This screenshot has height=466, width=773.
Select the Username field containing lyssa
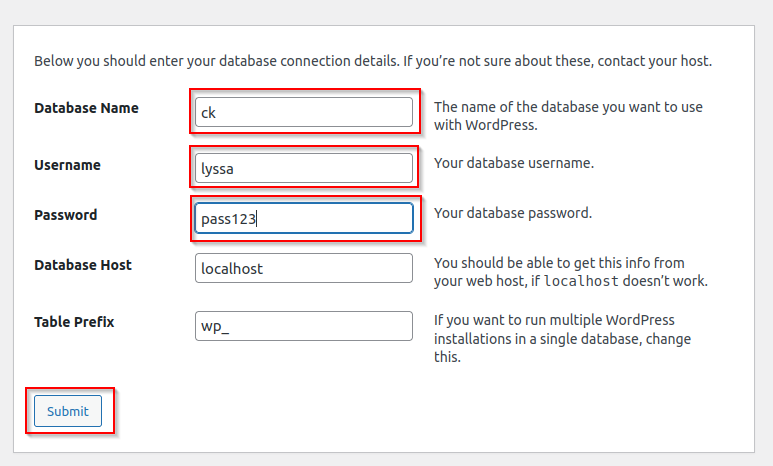pos(304,168)
